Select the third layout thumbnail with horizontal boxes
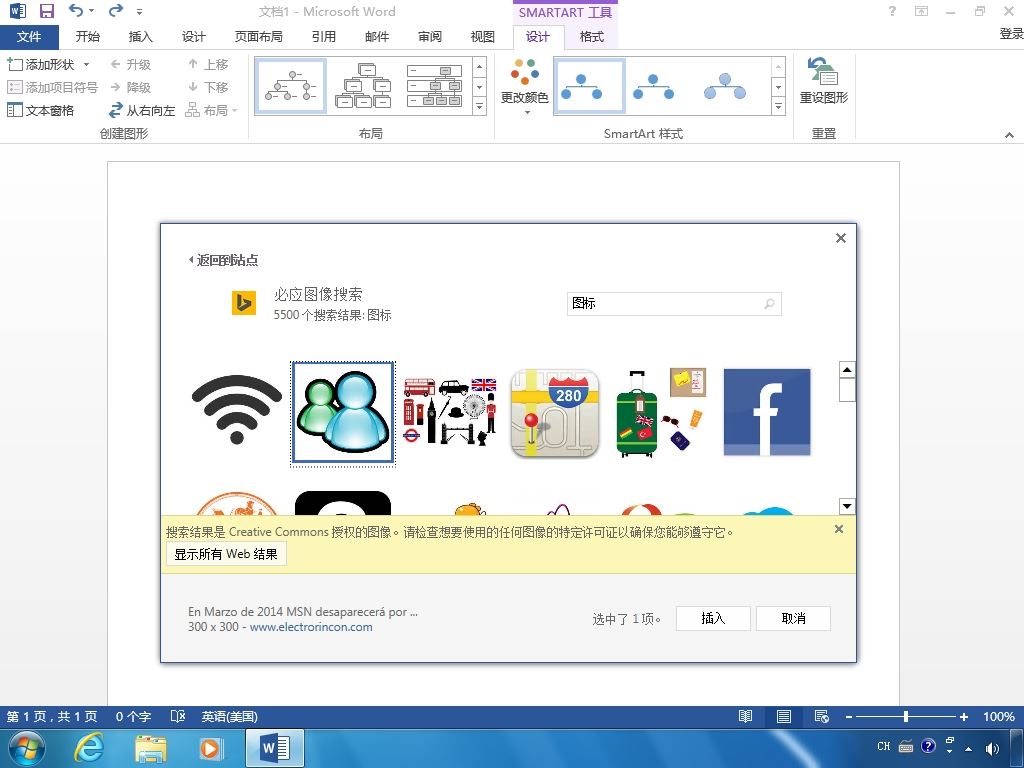 pos(435,86)
